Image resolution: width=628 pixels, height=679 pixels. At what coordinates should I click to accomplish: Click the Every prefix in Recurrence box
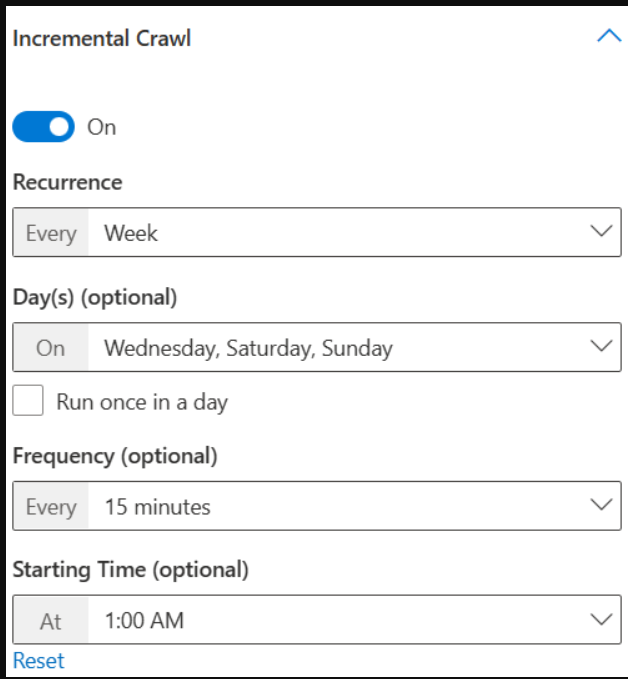[51, 233]
